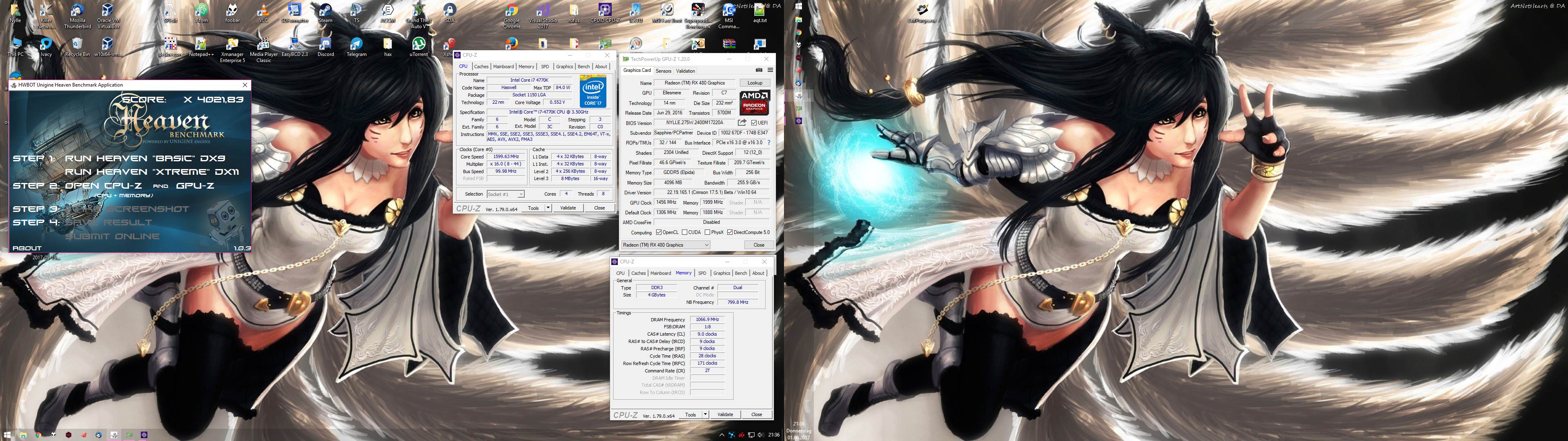Open the Atom desktop icon
Image resolution: width=1568 pixels, height=441 pixels.
click(x=201, y=13)
